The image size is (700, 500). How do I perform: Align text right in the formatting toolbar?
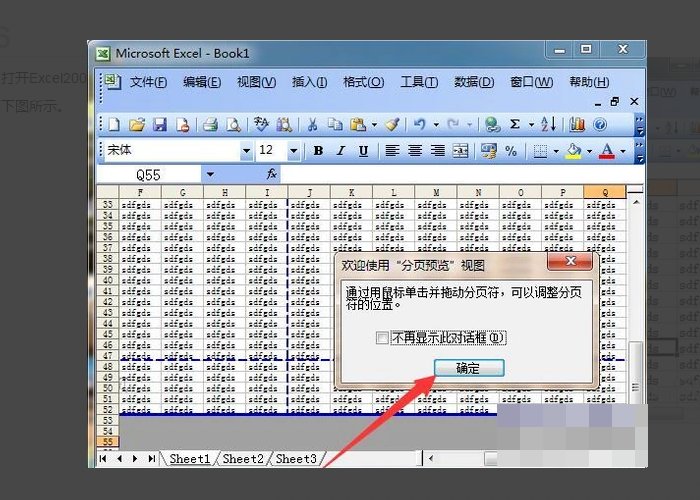(x=438, y=151)
